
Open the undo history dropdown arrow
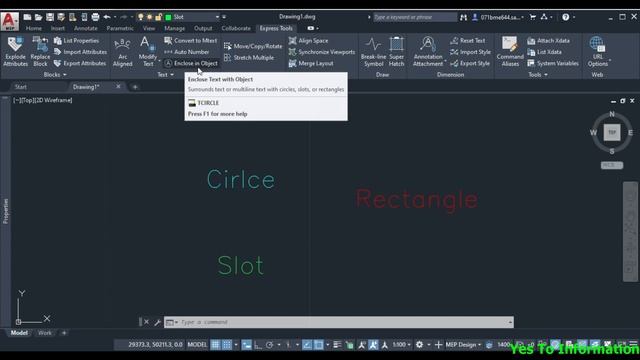pos(115,17)
